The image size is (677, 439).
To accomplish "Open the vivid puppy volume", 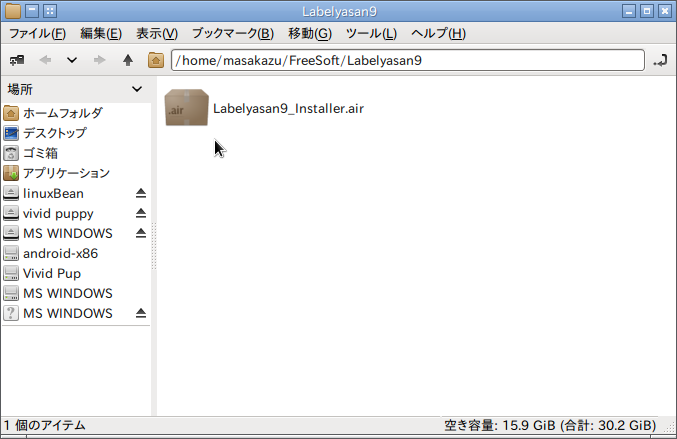I will pos(58,213).
